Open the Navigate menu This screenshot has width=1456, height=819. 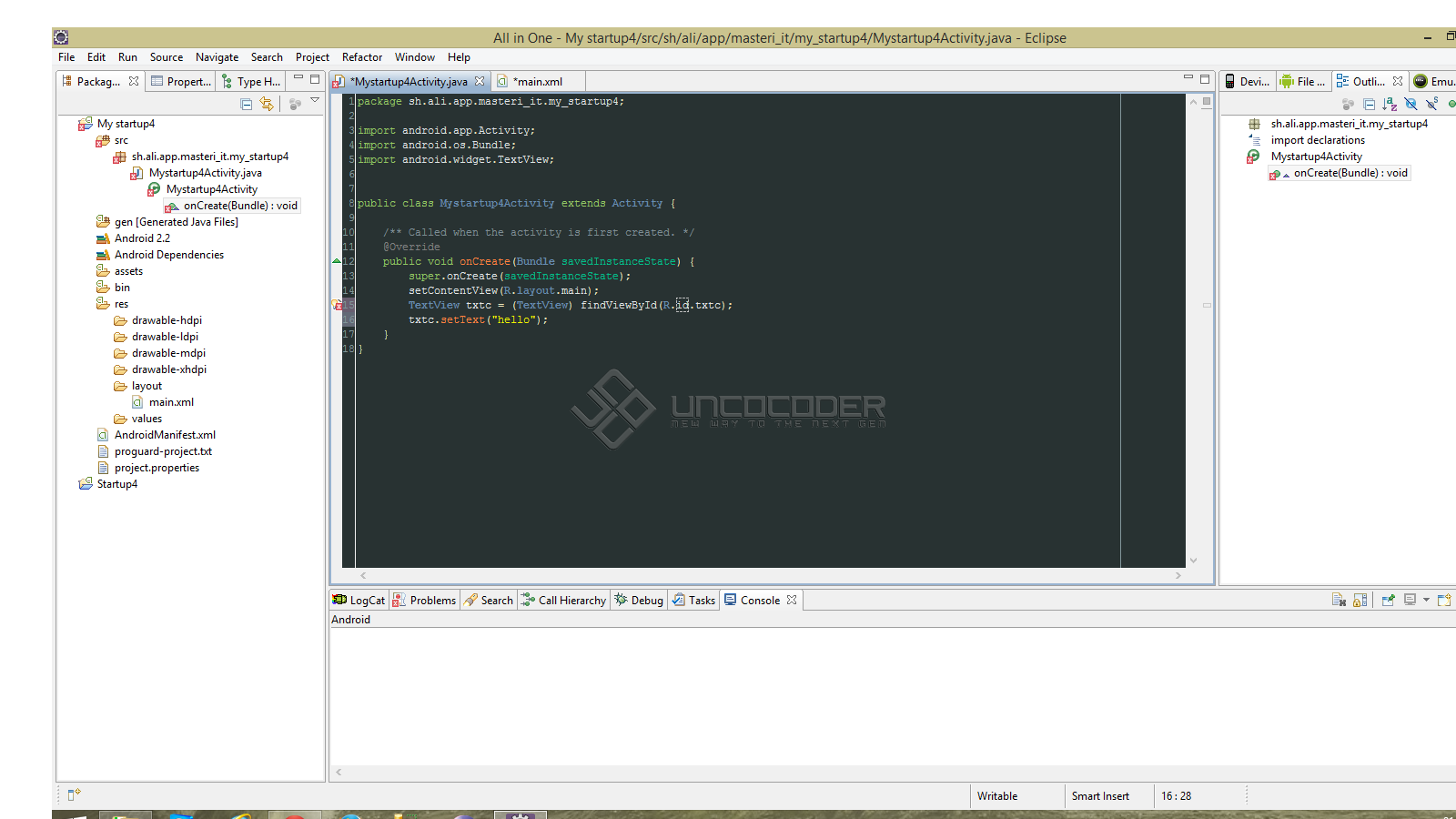coord(217,57)
